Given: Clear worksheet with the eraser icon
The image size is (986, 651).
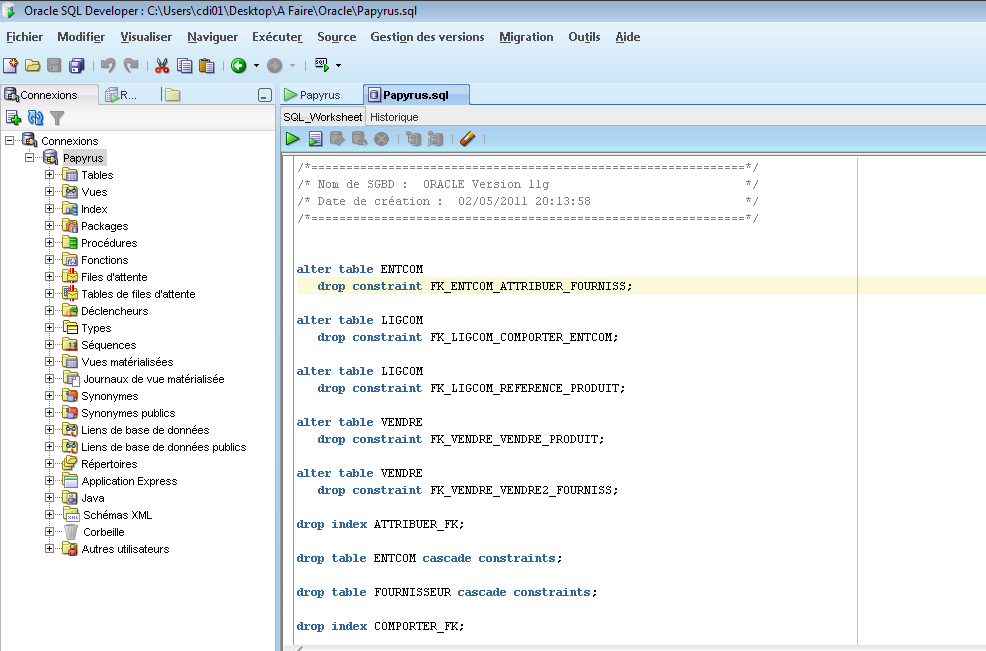Looking at the screenshot, I should pyautogui.click(x=467, y=139).
